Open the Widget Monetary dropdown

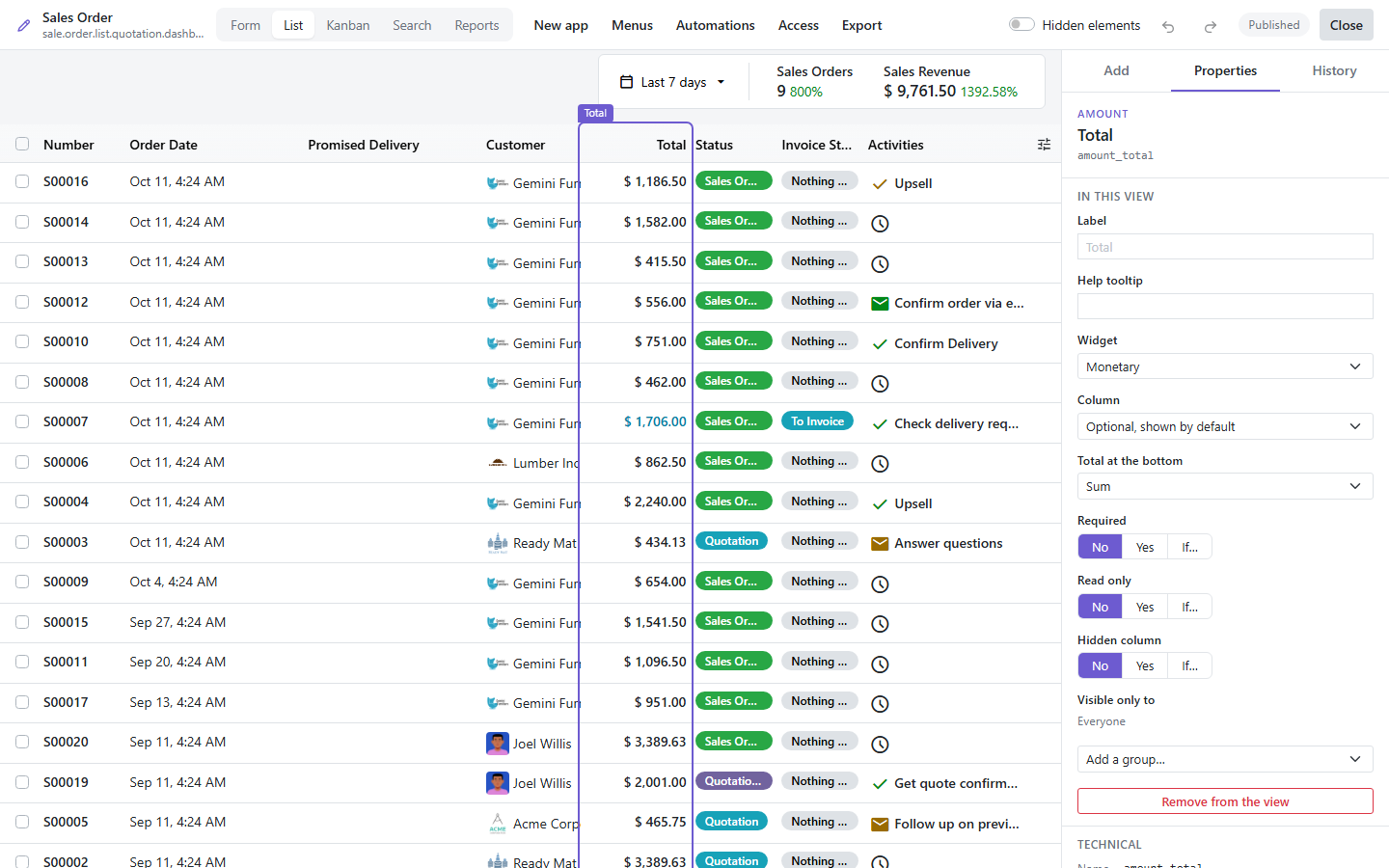tap(1225, 366)
